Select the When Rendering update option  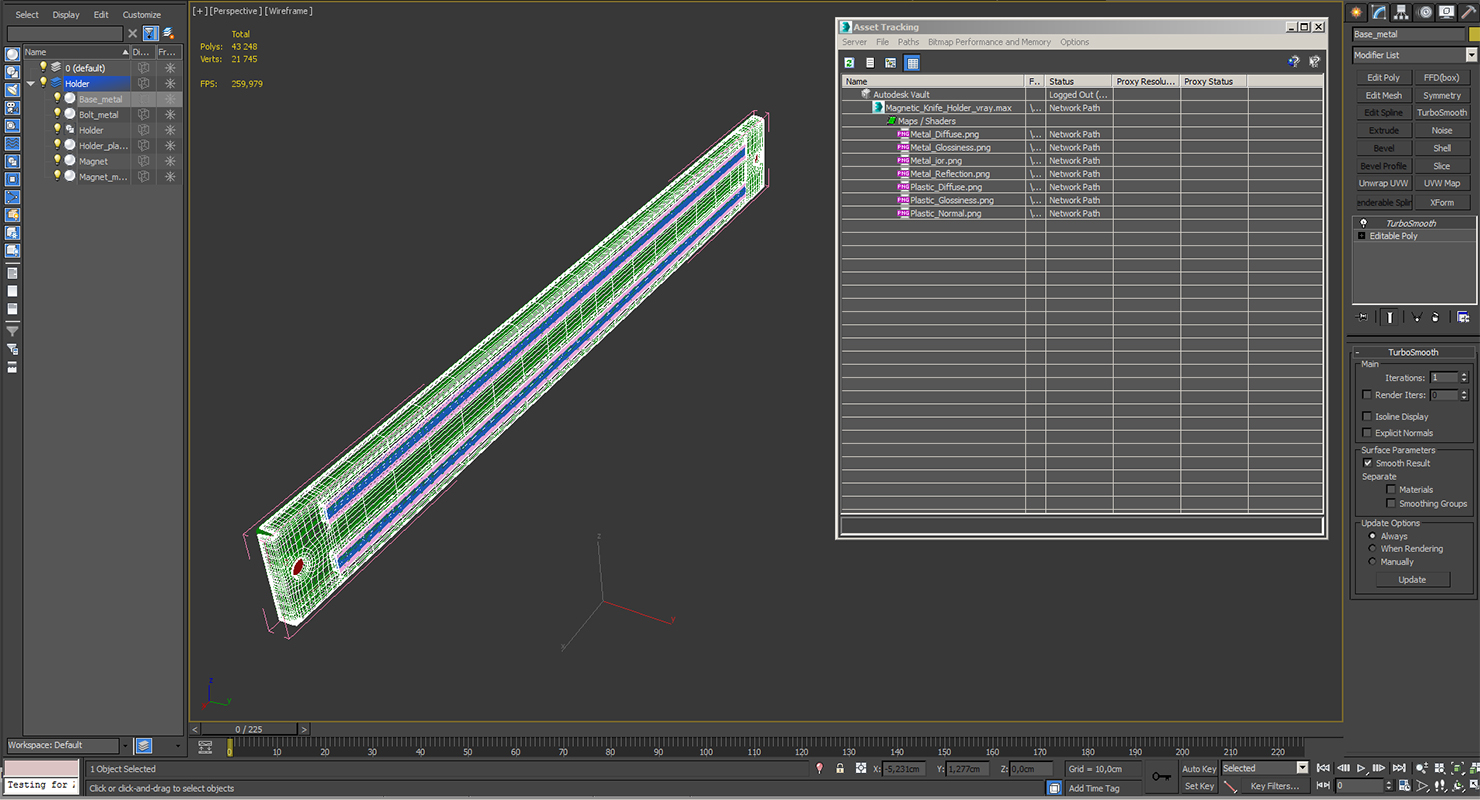click(1372, 548)
